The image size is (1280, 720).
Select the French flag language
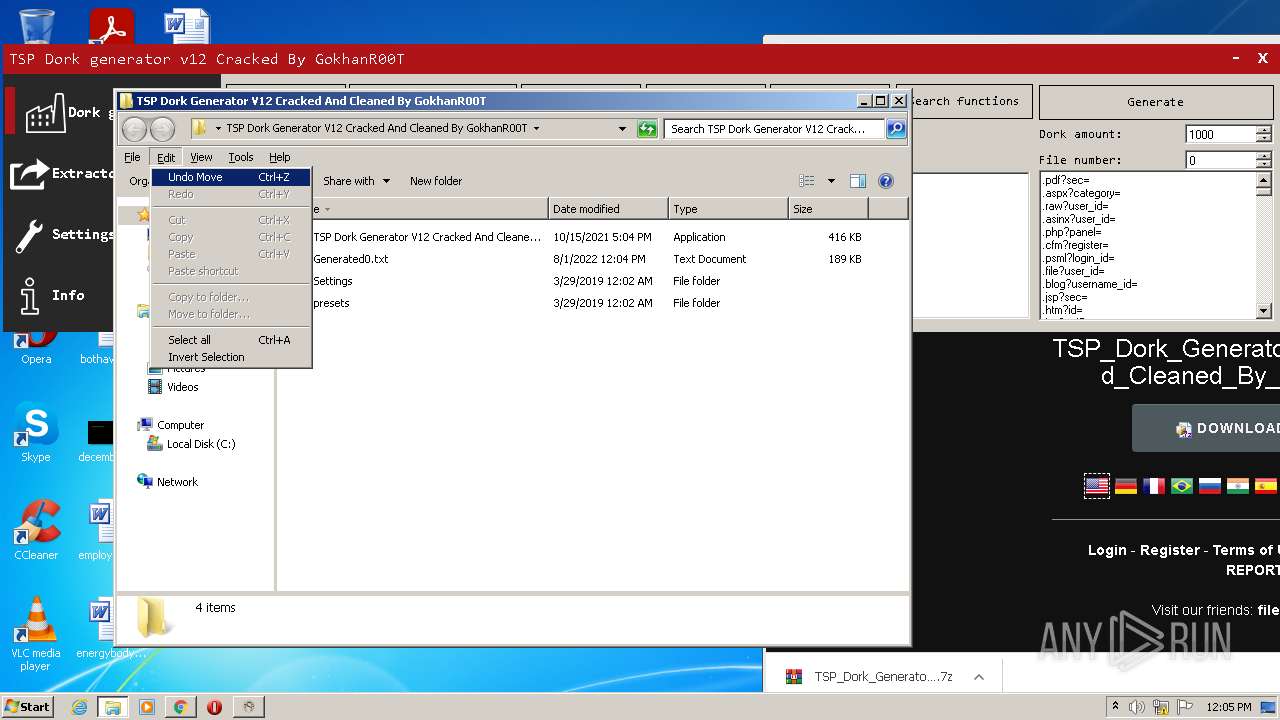[1154, 486]
